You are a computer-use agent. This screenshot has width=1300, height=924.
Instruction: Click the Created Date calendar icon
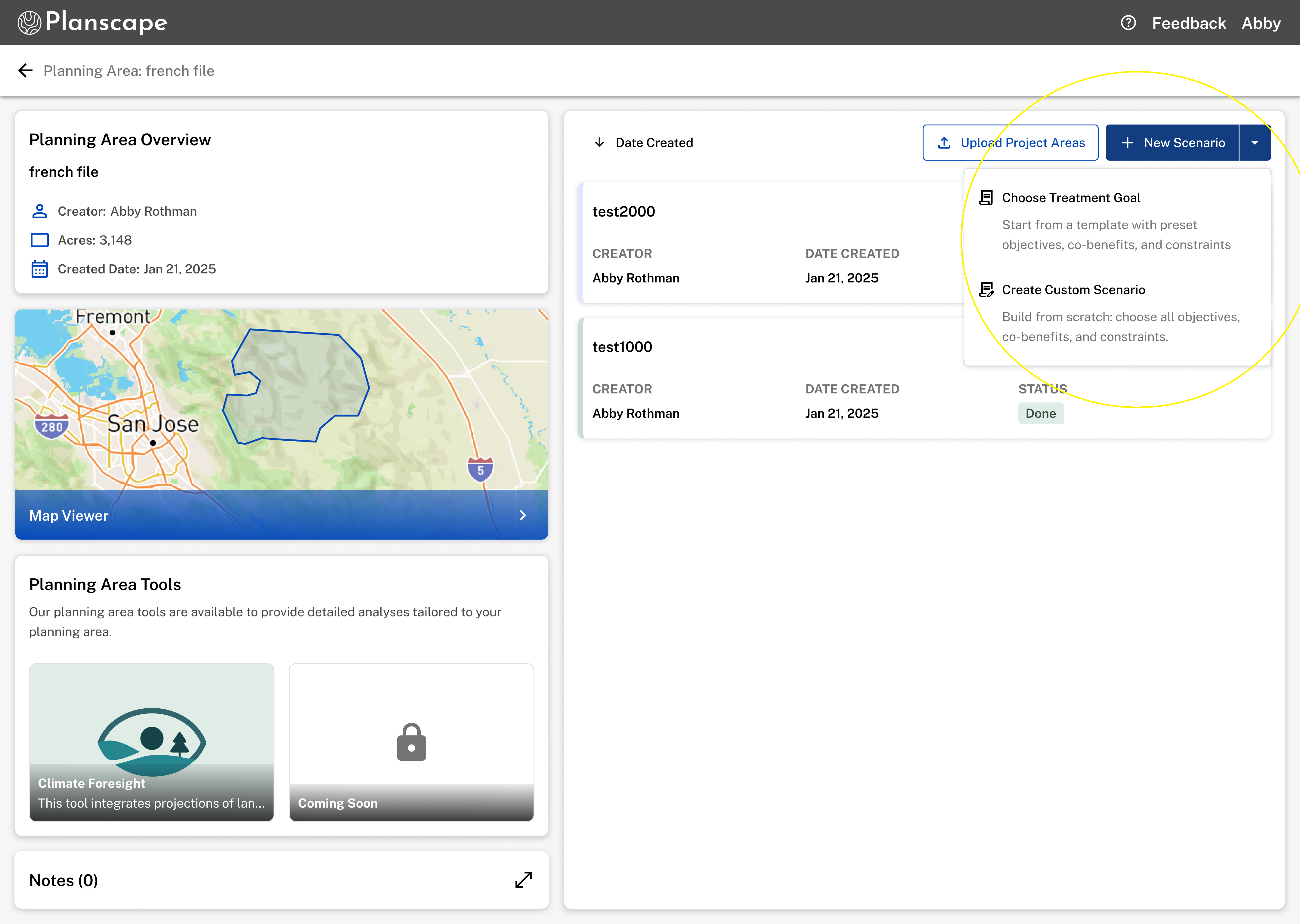point(39,269)
